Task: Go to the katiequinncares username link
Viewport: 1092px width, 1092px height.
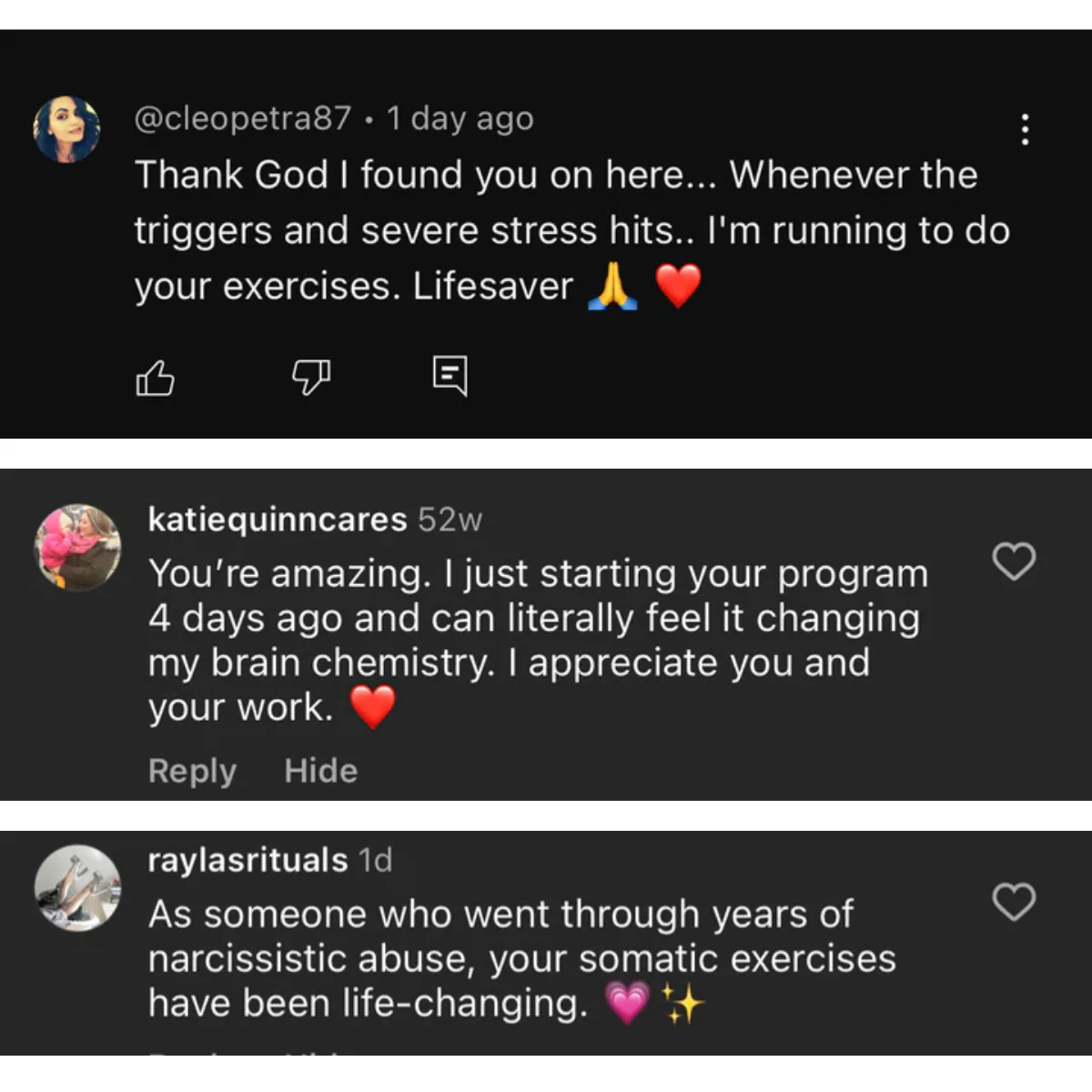Action: point(278,520)
